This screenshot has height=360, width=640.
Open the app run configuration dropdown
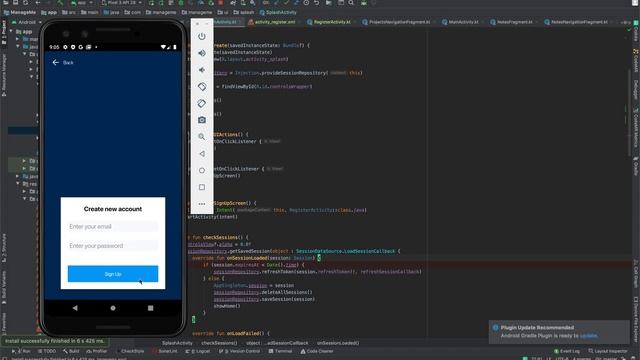(82, 2)
